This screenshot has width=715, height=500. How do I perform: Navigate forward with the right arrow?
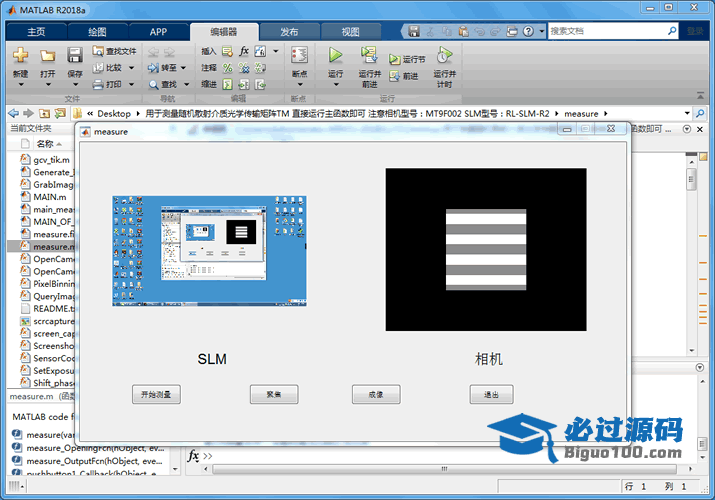tap(28, 113)
